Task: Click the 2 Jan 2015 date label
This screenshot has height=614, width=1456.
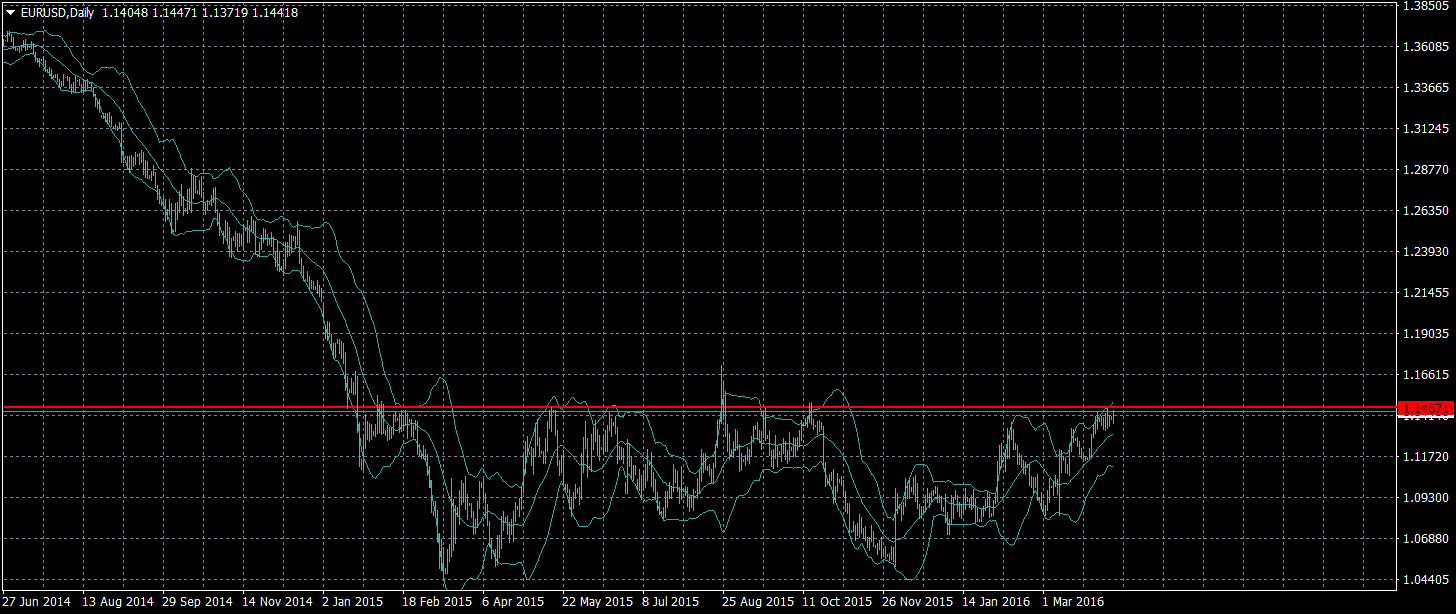Action: coord(354,602)
